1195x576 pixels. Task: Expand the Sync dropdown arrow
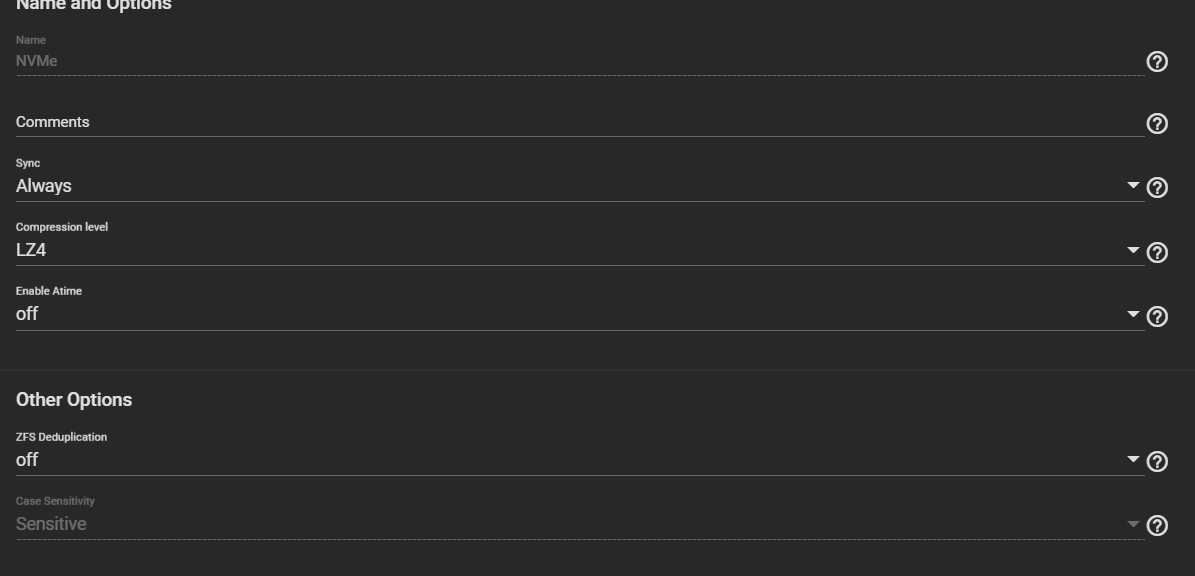pyautogui.click(x=1133, y=185)
